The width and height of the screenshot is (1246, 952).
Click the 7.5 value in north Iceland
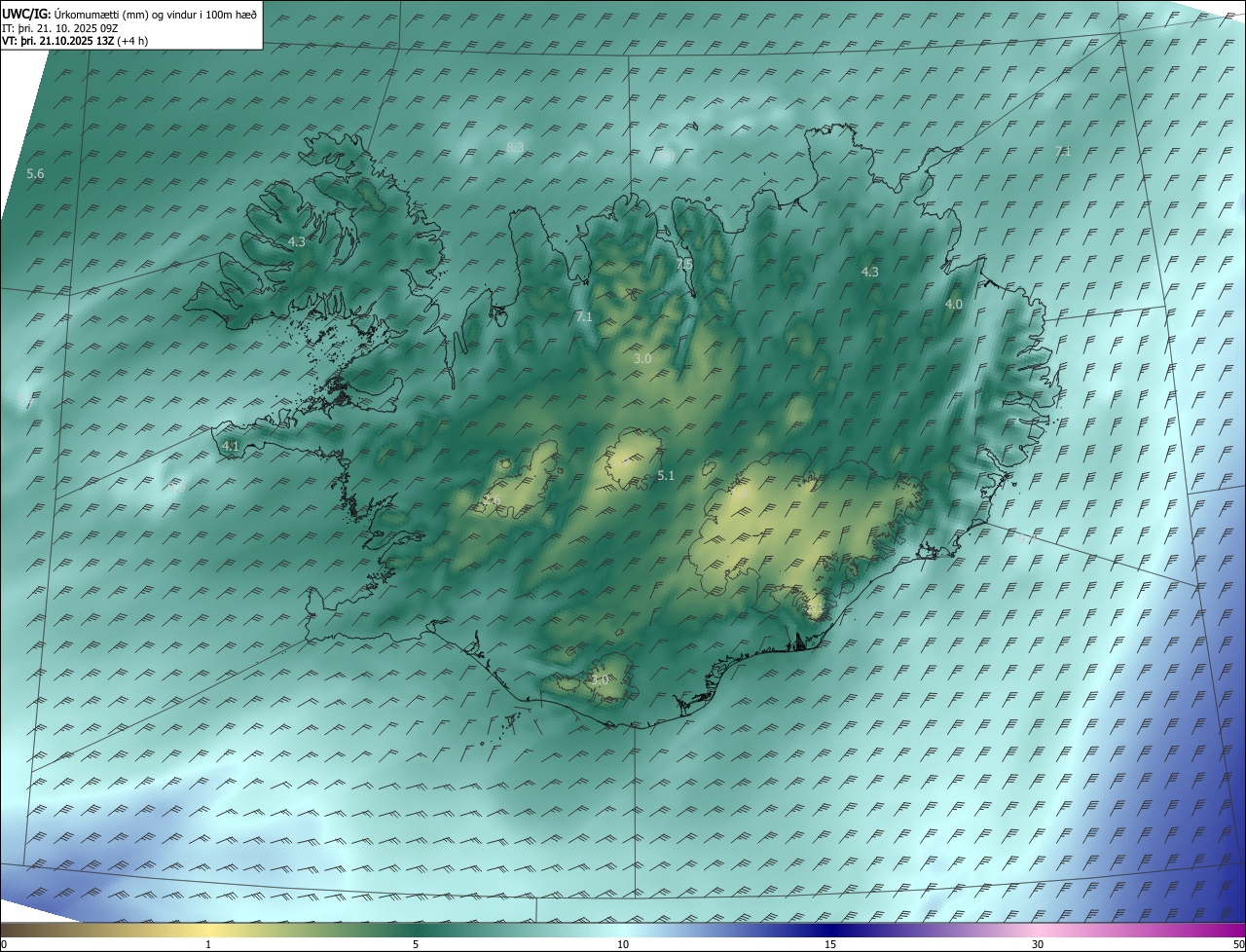[x=684, y=265]
